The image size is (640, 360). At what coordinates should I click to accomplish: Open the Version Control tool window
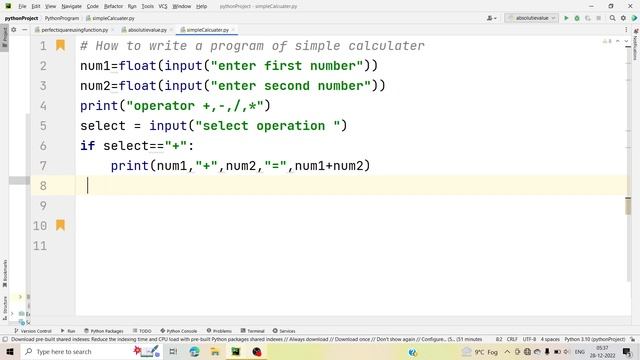click(x=33, y=331)
